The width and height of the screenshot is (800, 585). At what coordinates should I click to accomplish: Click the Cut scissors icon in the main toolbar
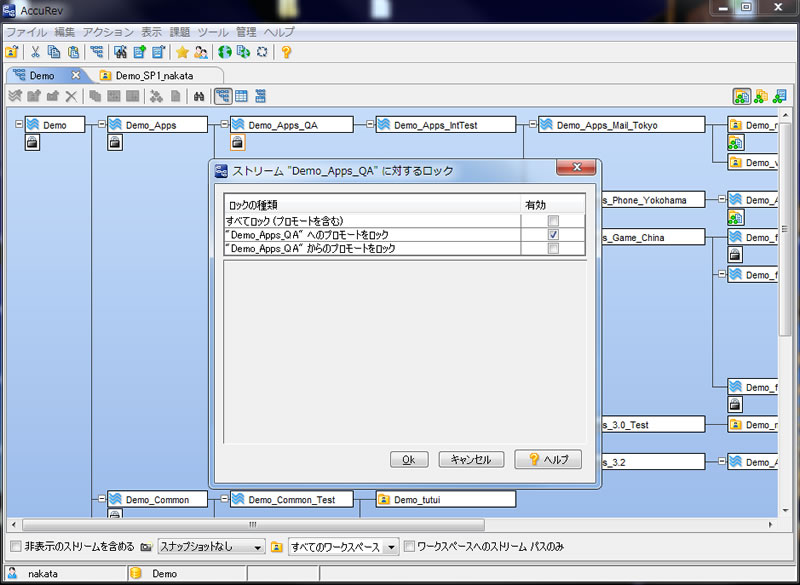point(35,52)
